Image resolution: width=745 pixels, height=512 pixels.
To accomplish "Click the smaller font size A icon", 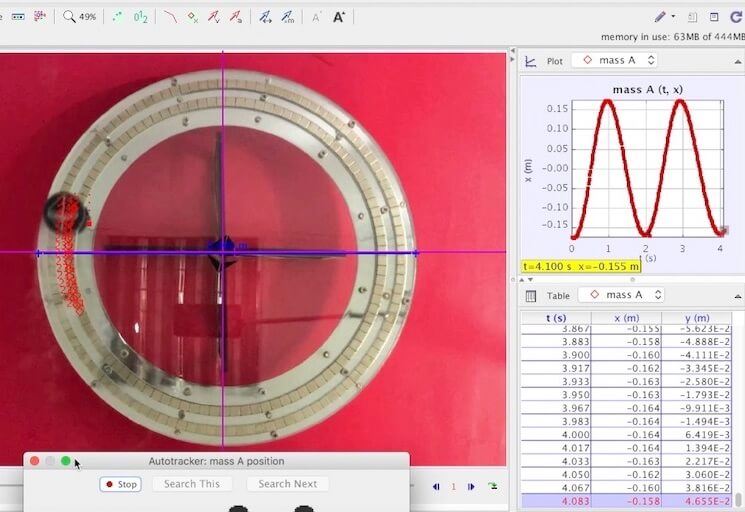I will (316, 17).
